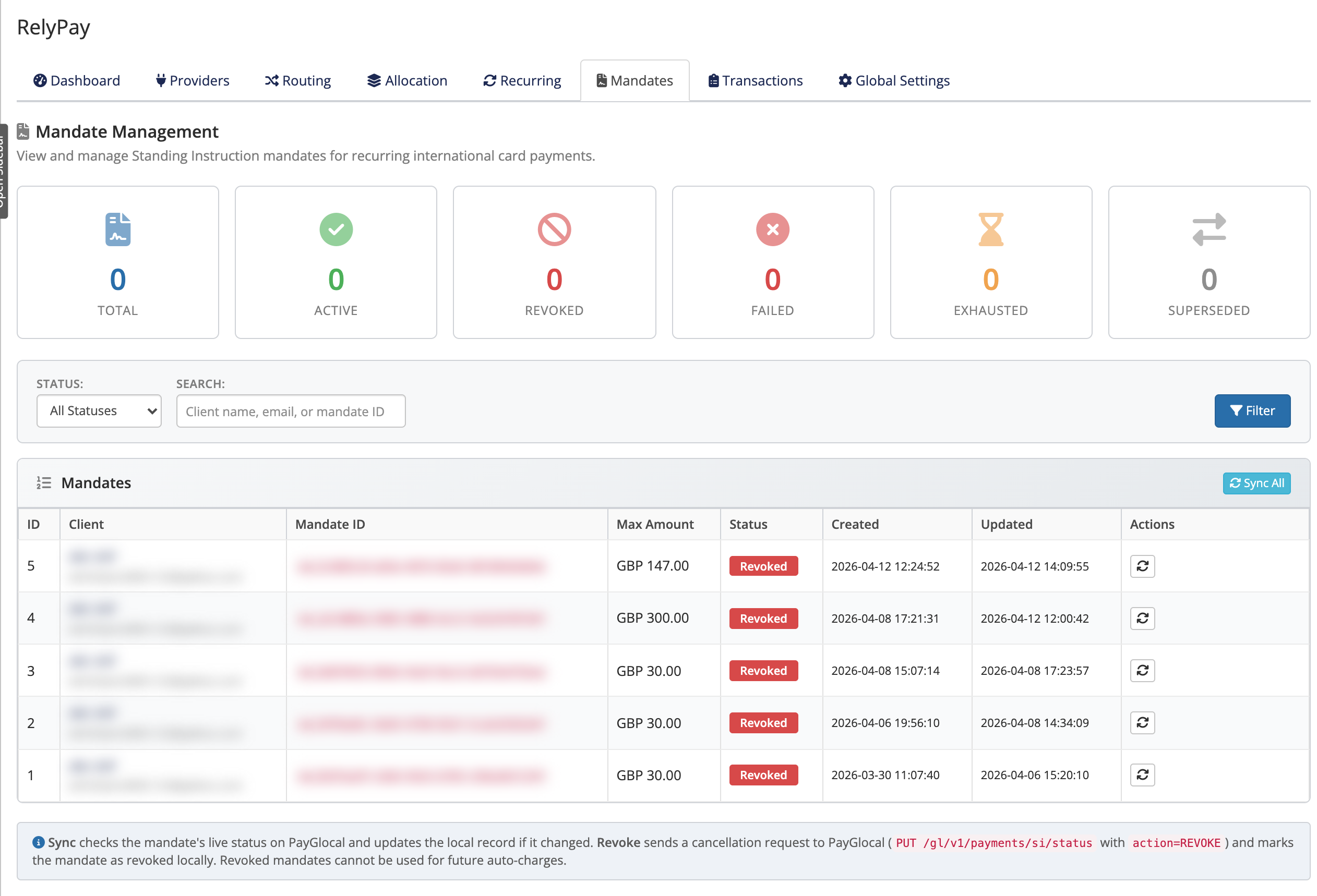Click the RelyPay title
Screen dimensions: 1317x896
(x=54, y=27)
